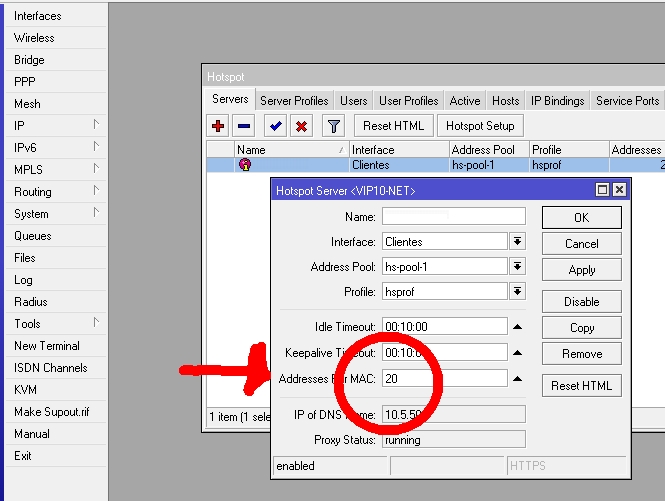Click the toolbar Reset HTML button

[394, 126]
